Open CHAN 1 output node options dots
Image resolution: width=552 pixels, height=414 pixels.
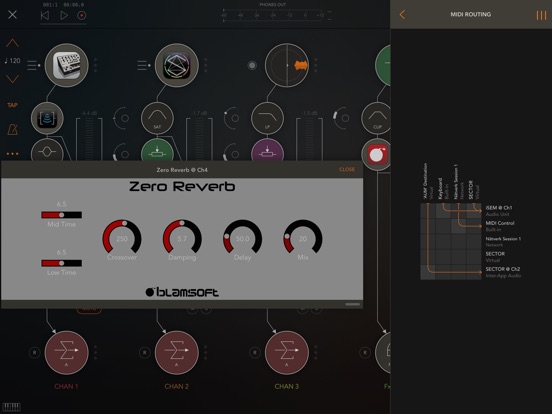[96, 352]
